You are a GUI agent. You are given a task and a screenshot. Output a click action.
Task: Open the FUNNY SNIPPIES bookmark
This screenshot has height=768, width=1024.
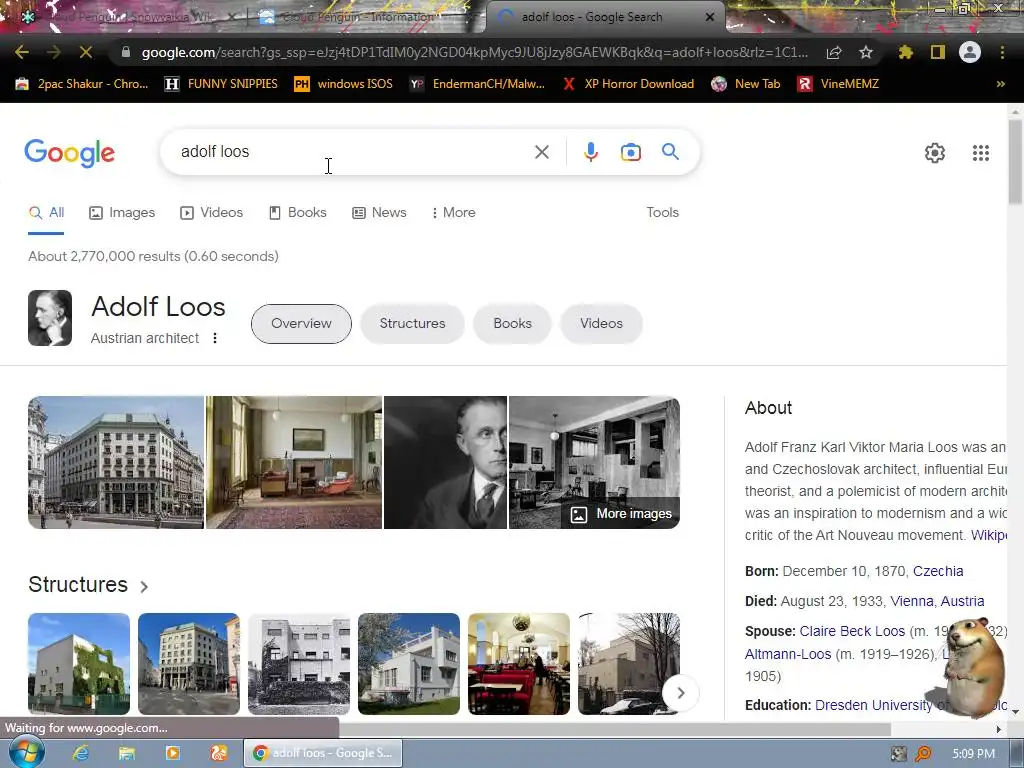(221, 84)
